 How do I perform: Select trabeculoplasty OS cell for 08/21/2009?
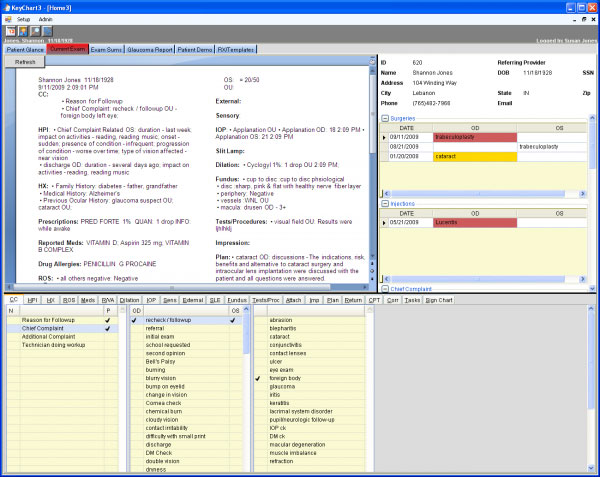coord(552,147)
